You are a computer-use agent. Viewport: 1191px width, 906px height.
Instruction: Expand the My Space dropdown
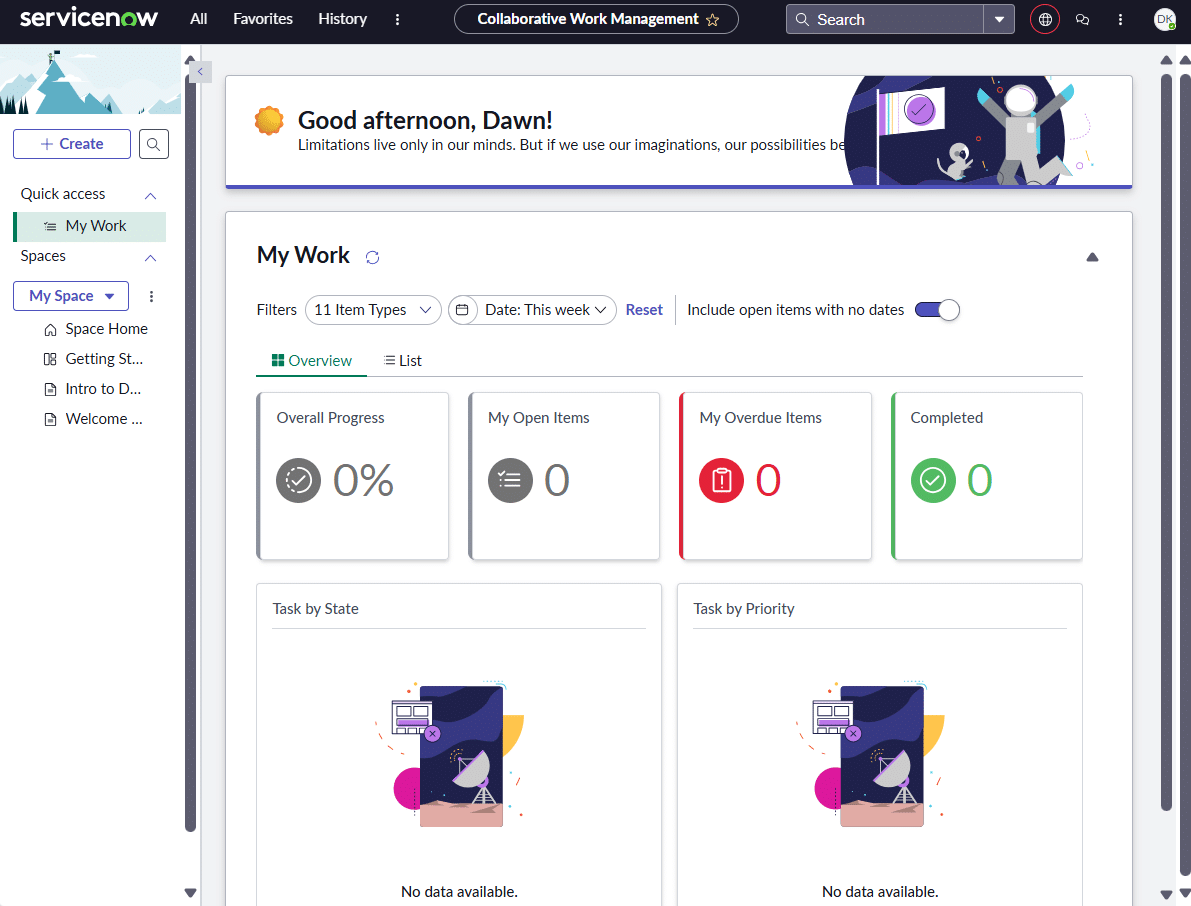(71, 296)
